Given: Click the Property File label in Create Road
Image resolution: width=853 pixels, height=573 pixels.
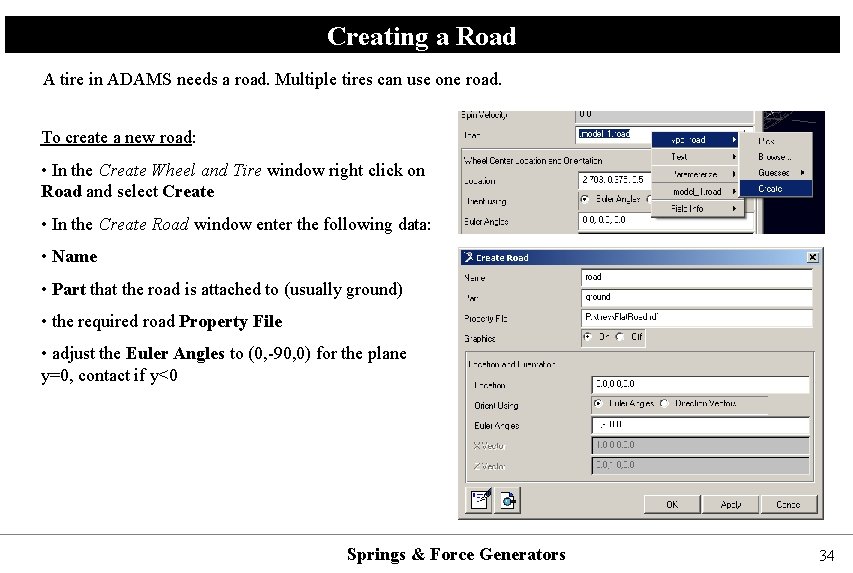Looking at the screenshot, I should [x=485, y=318].
